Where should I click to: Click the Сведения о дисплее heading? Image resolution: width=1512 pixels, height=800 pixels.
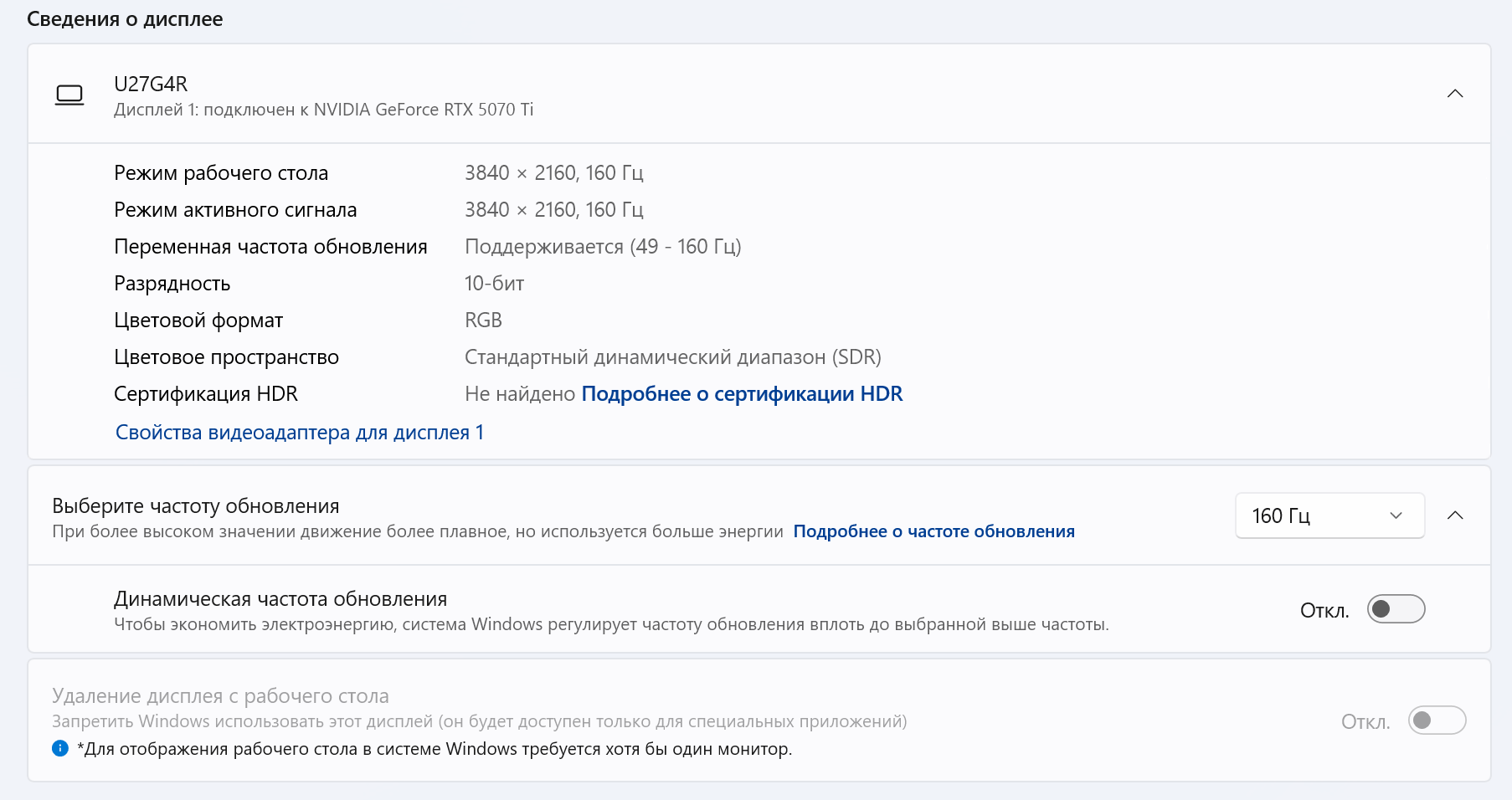coord(125,19)
